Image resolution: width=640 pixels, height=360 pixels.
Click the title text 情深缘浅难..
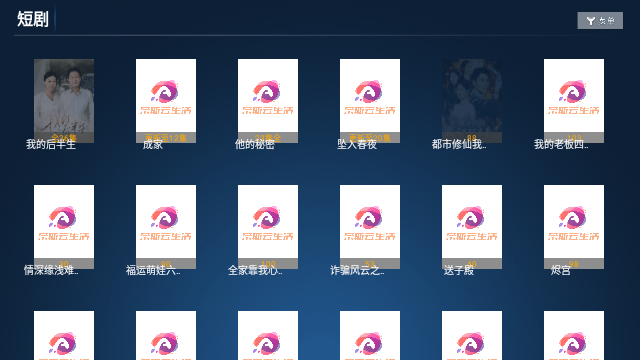51,271
